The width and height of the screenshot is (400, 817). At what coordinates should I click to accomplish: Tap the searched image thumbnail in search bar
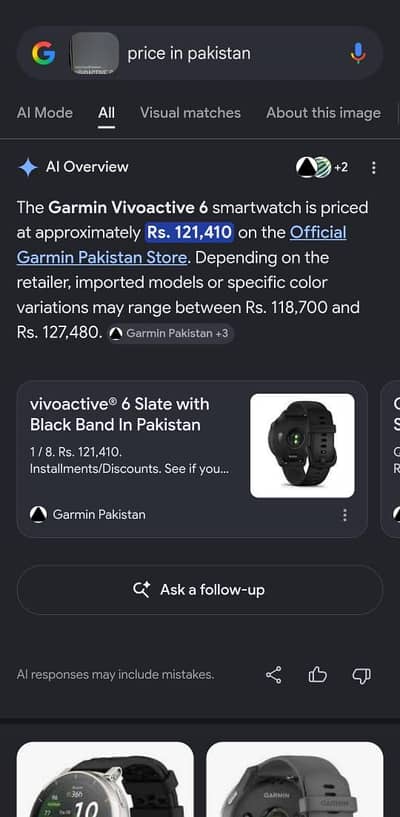coord(95,53)
